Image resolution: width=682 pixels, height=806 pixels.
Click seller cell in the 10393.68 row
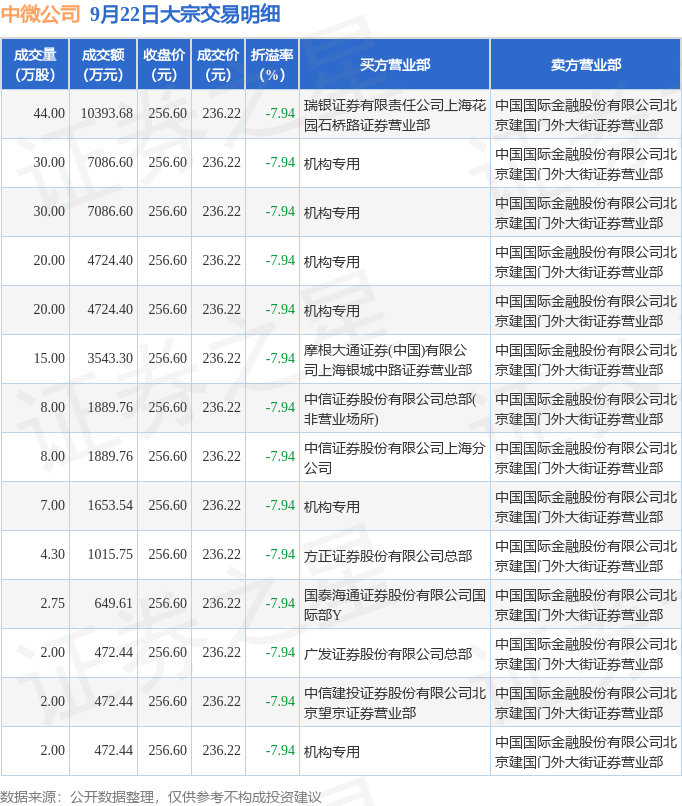click(x=586, y=115)
